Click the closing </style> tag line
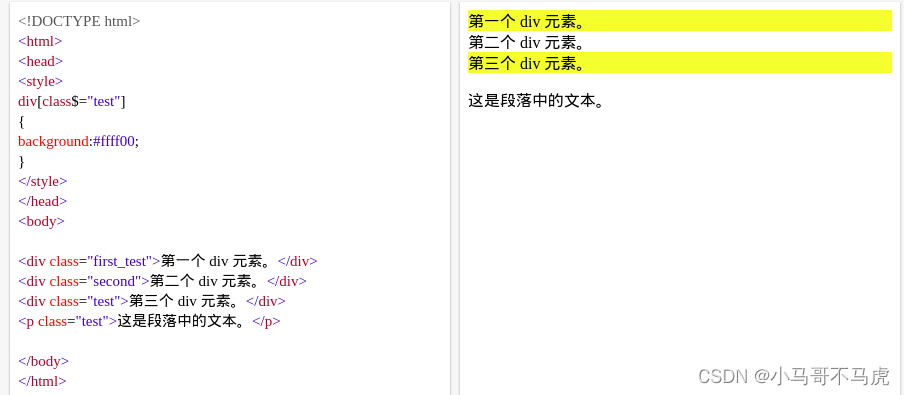Viewport: 904px width, 395px height. (43, 181)
